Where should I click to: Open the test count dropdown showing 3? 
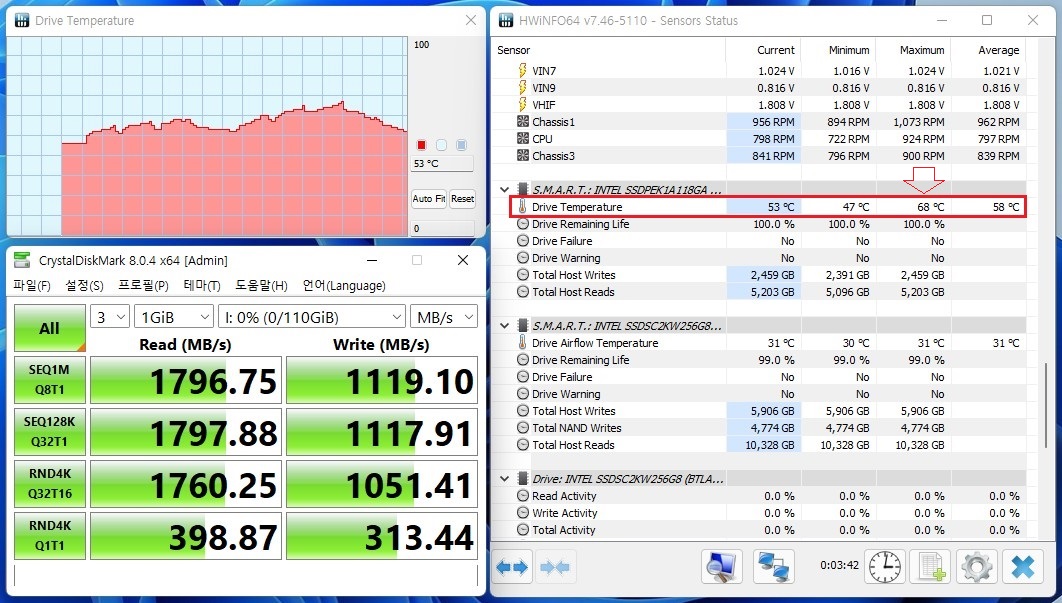pos(110,317)
